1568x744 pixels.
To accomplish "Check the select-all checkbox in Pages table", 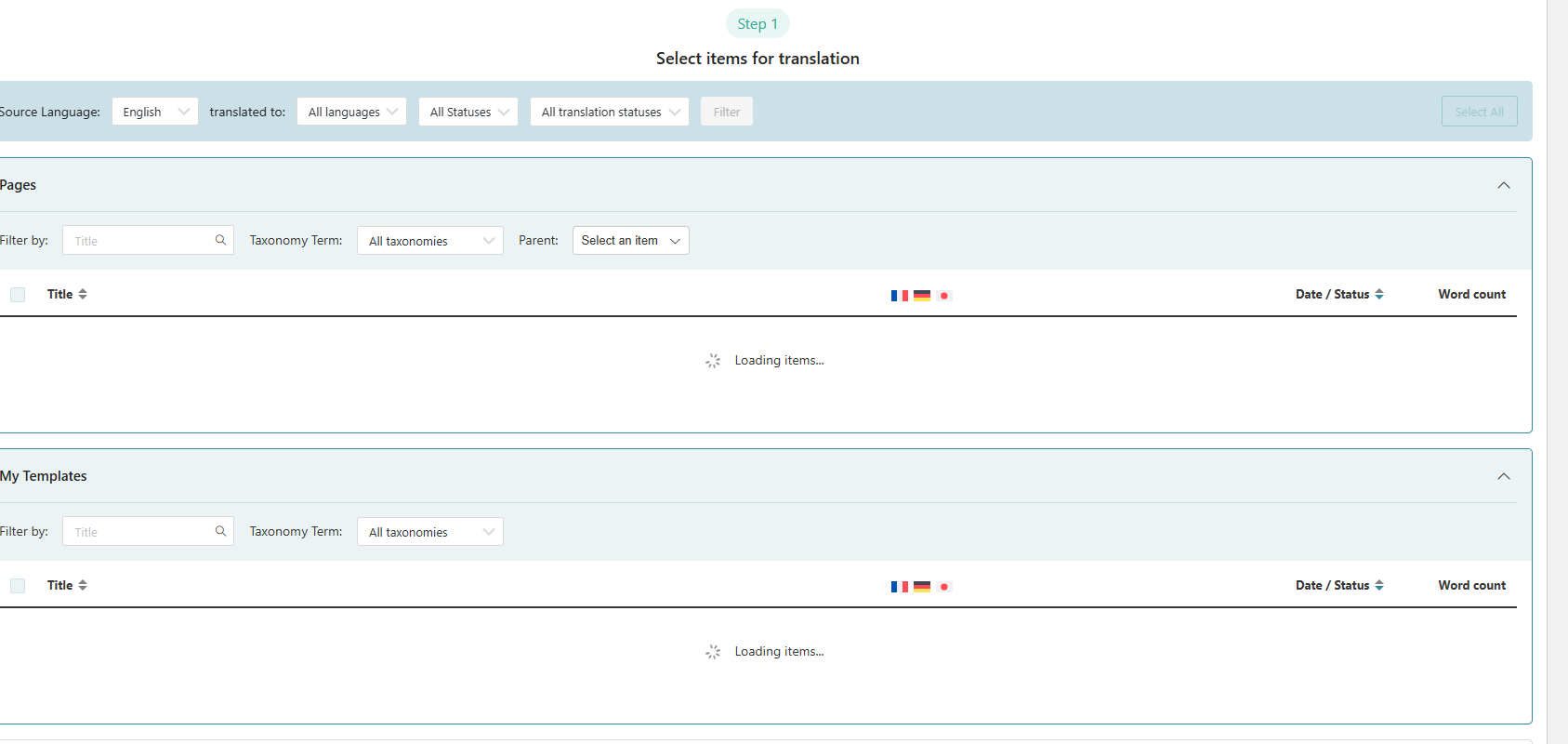I will pyautogui.click(x=18, y=295).
